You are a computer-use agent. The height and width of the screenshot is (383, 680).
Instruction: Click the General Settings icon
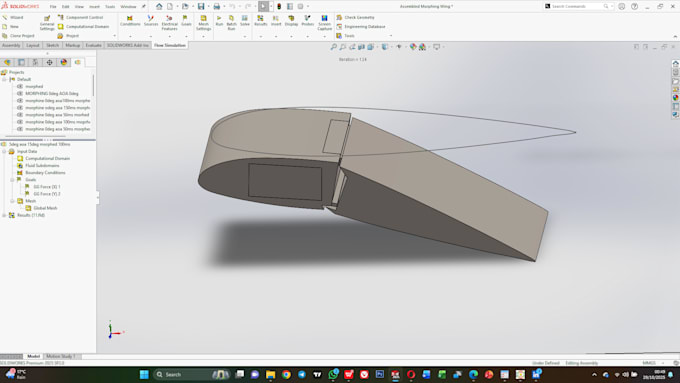click(x=47, y=23)
